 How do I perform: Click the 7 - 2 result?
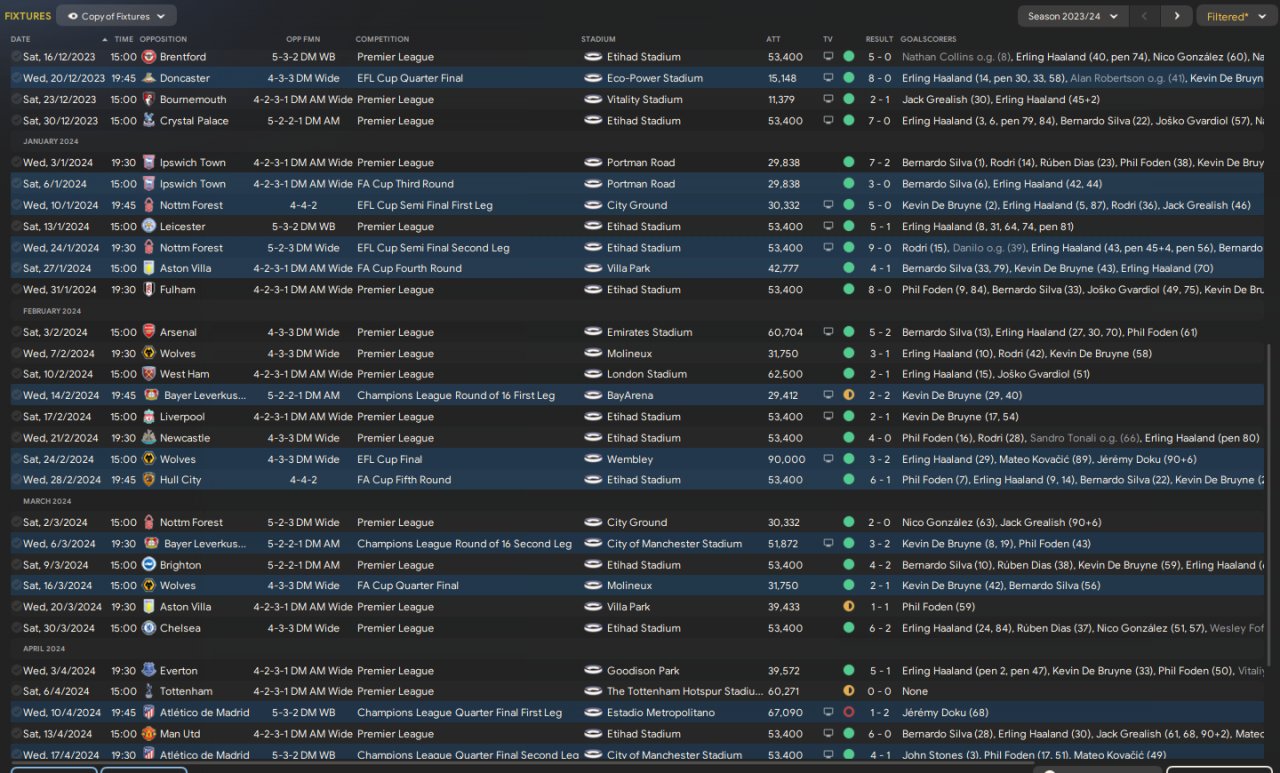coord(880,163)
